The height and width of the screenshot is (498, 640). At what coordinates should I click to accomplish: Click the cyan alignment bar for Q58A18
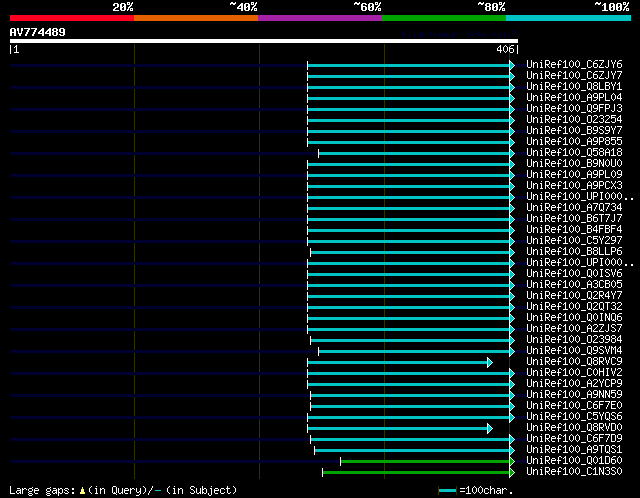point(414,153)
